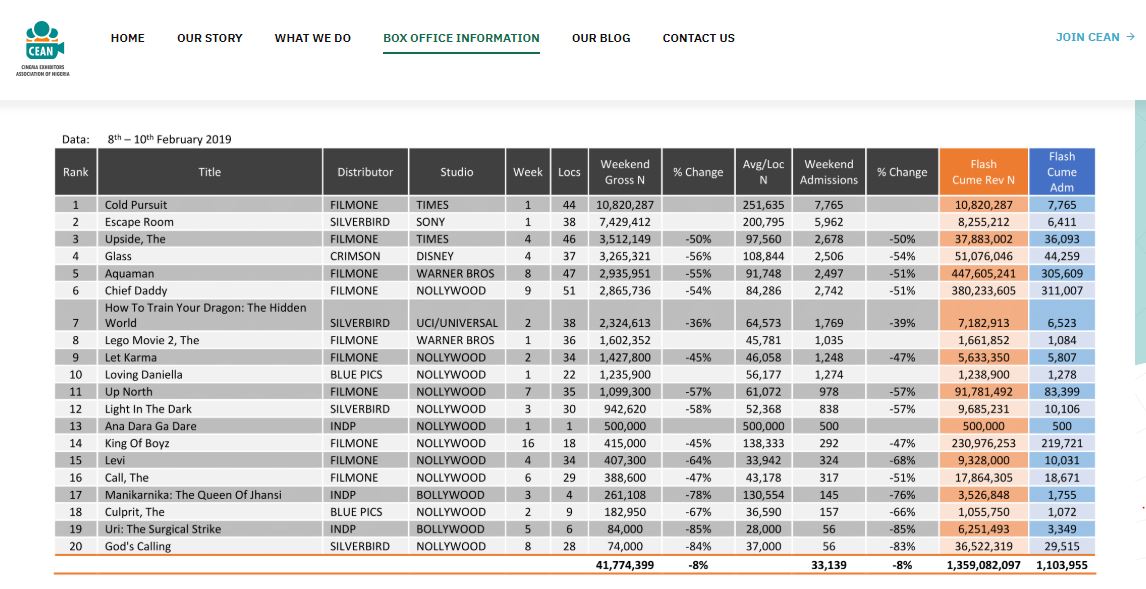Image resolution: width=1146 pixels, height=589 pixels.
Task: Open the Home menu item
Action: tap(127, 38)
